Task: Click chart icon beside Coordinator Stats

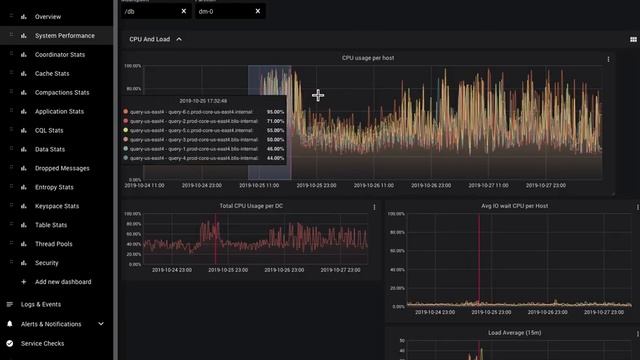Action: [24, 54]
